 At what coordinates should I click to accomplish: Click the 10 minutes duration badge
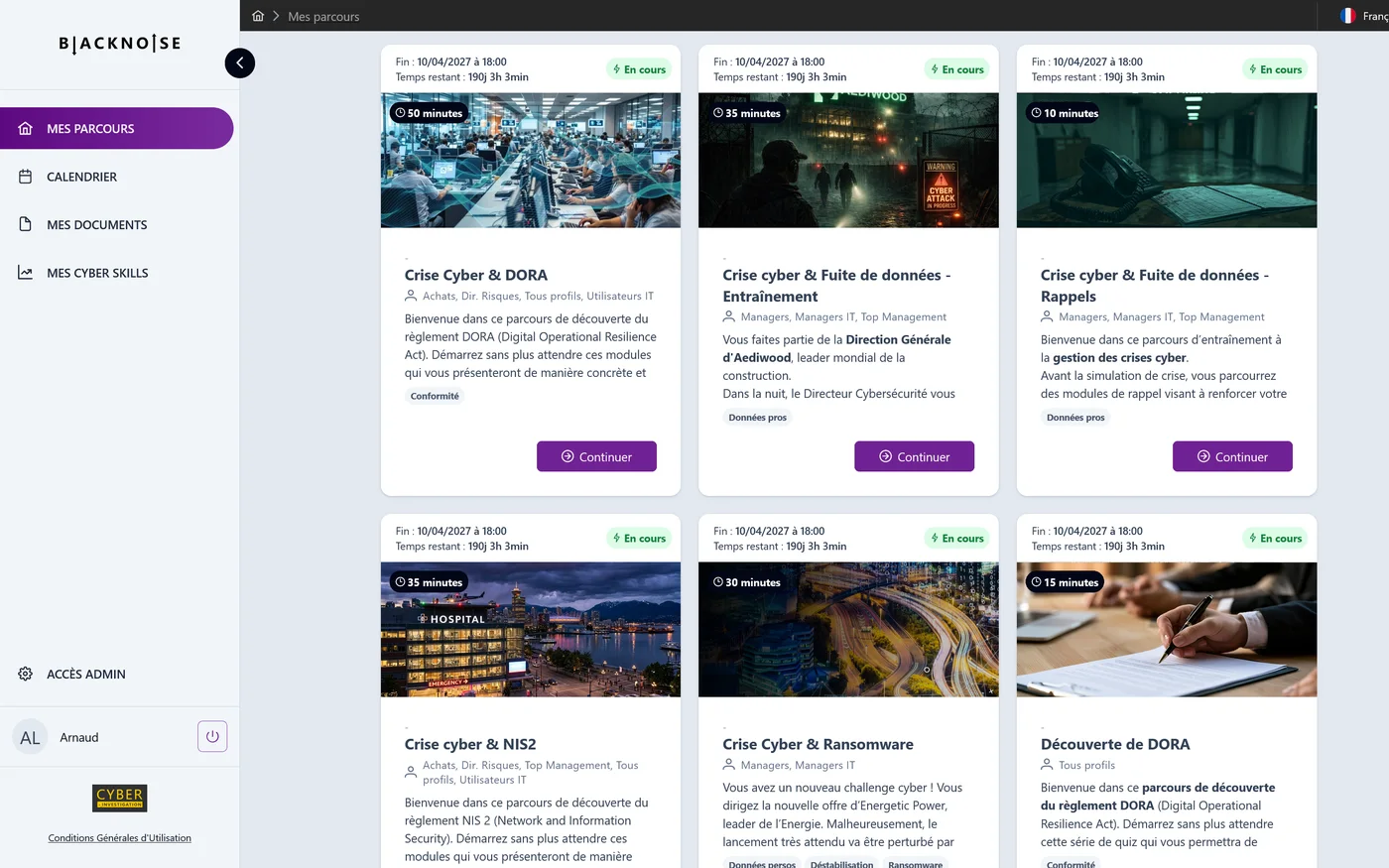coord(1065,113)
